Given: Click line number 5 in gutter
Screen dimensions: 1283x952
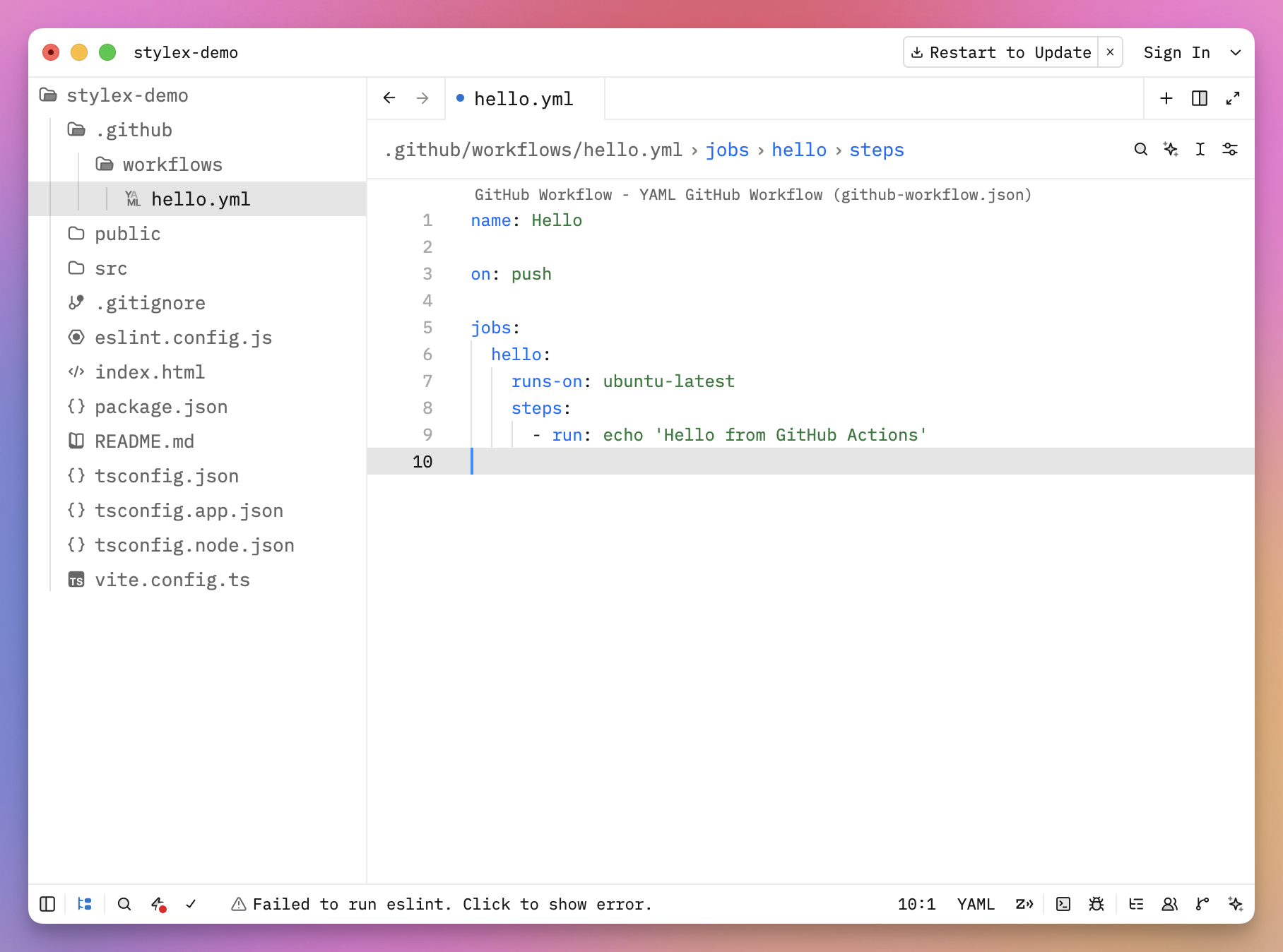Looking at the screenshot, I should [427, 328].
